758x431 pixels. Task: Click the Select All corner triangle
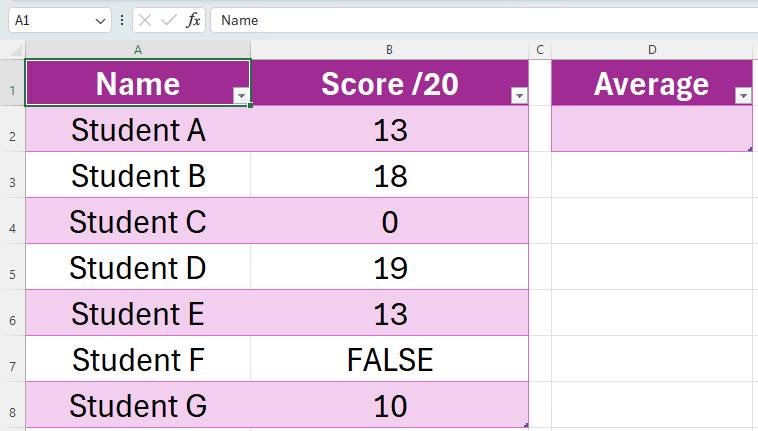pyautogui.click(x=15, y=50)
